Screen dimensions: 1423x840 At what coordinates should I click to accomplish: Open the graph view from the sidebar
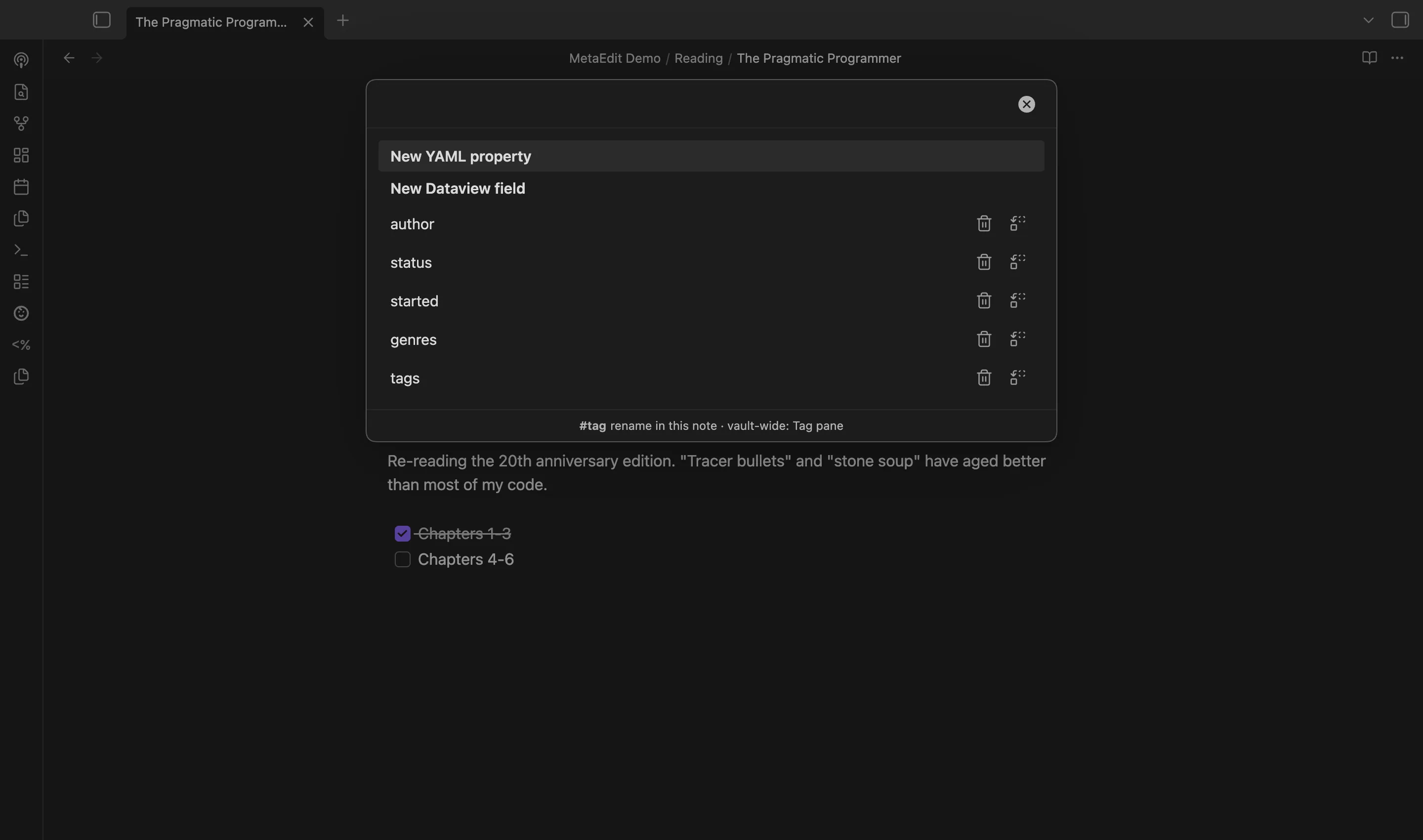click(x=21, y=124)
